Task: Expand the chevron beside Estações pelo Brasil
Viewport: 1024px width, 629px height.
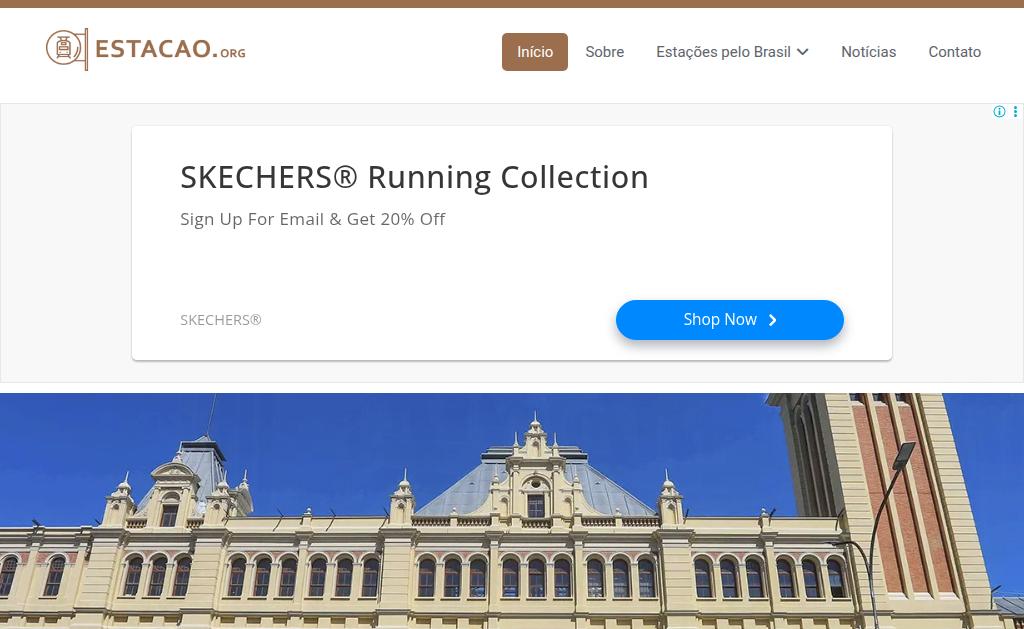Action: coord(803,52)
